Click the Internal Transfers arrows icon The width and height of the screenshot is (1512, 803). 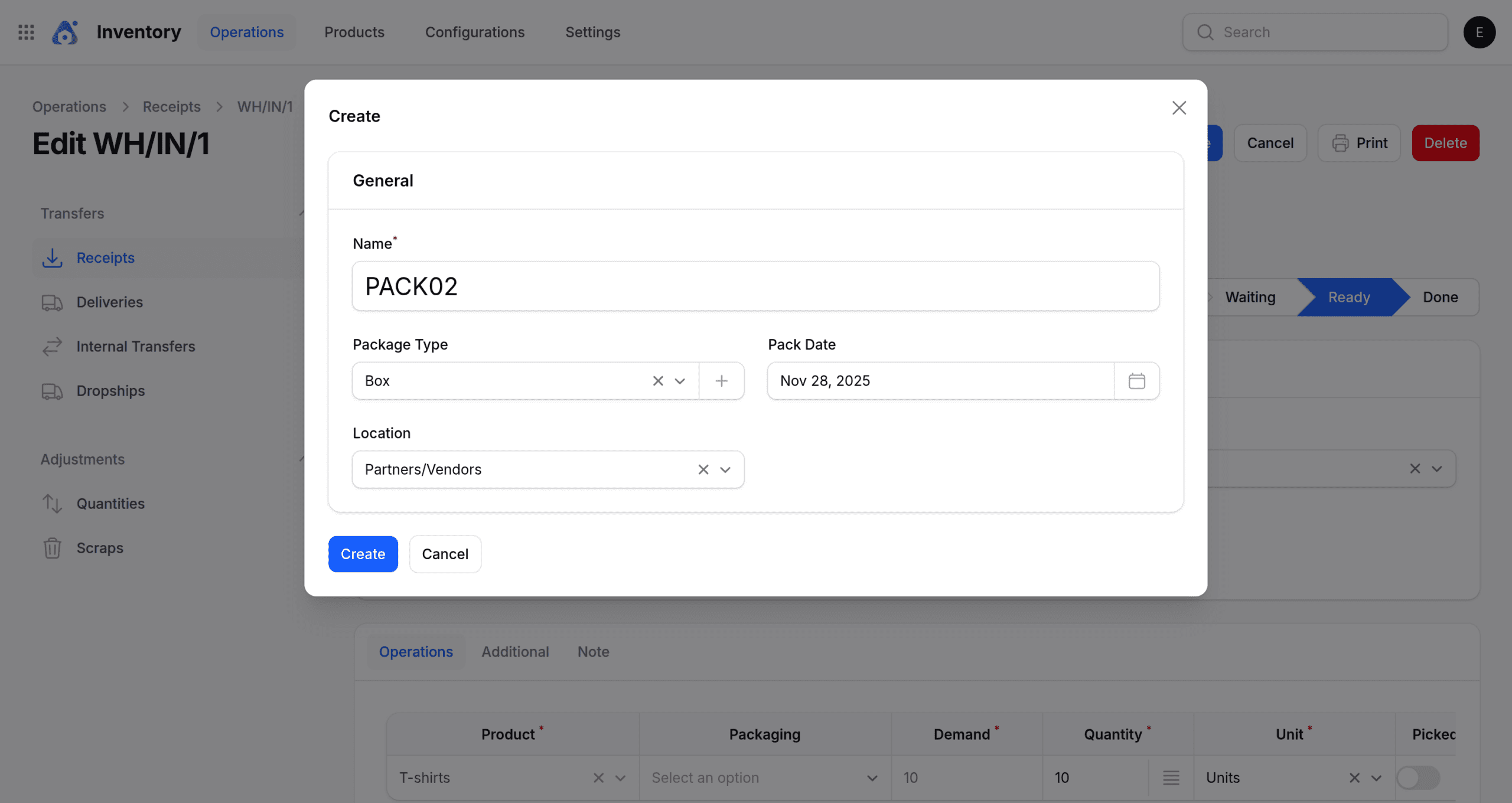[53, 346]
